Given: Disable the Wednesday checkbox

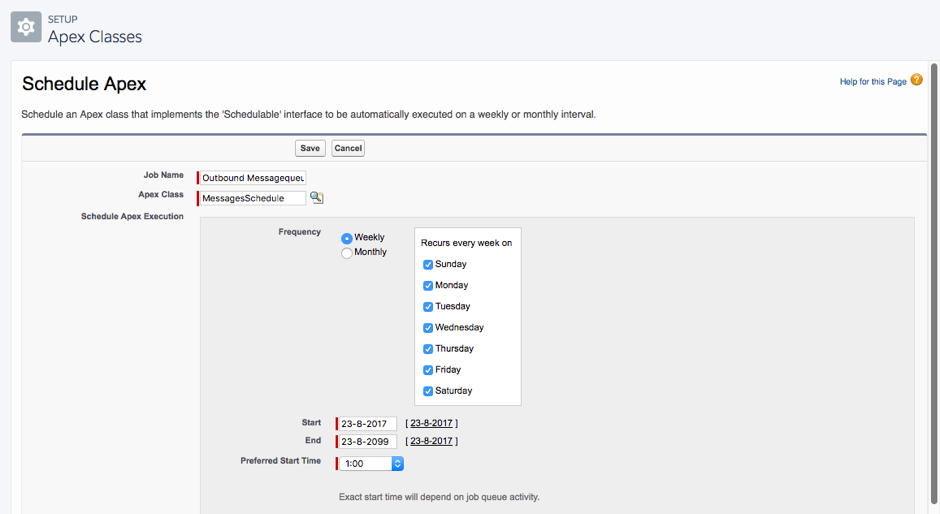Looking at the screenshot, I should [x=428, y=328].
